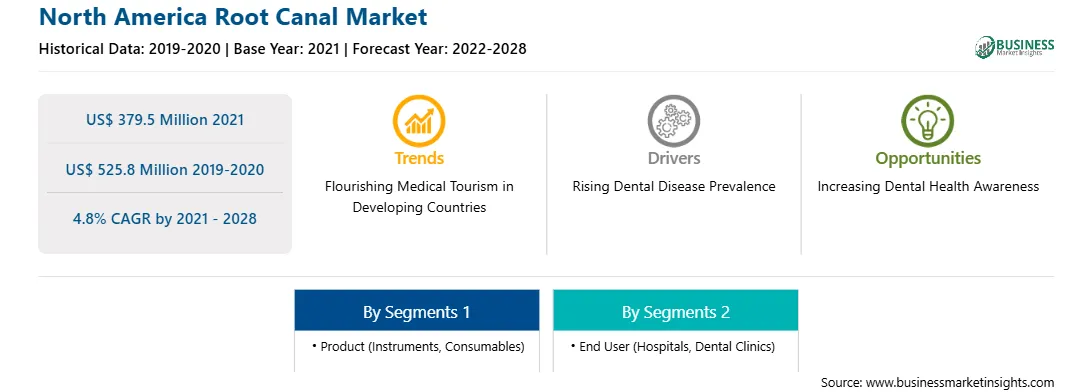Select Product (Instruments, Consumables) bullet item

(x=417, y=346)
